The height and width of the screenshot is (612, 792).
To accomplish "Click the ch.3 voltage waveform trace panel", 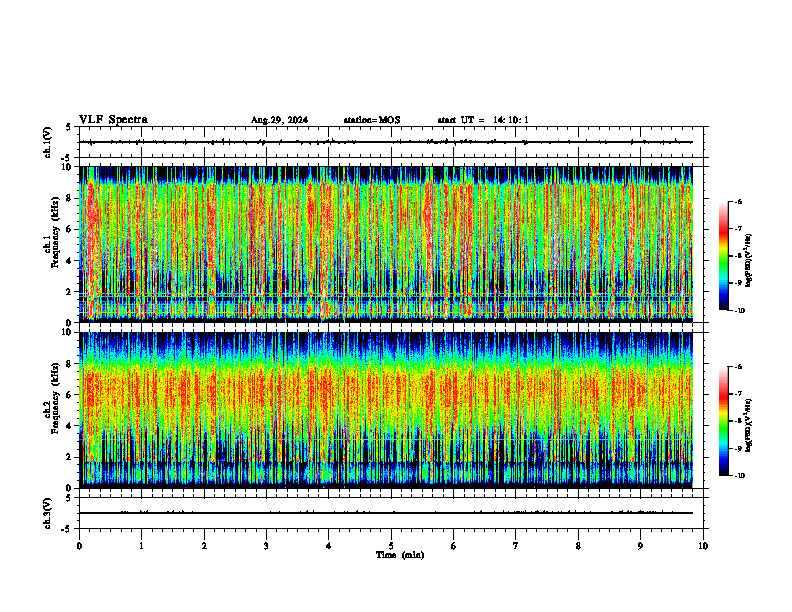I will click(x=391, y=513).
